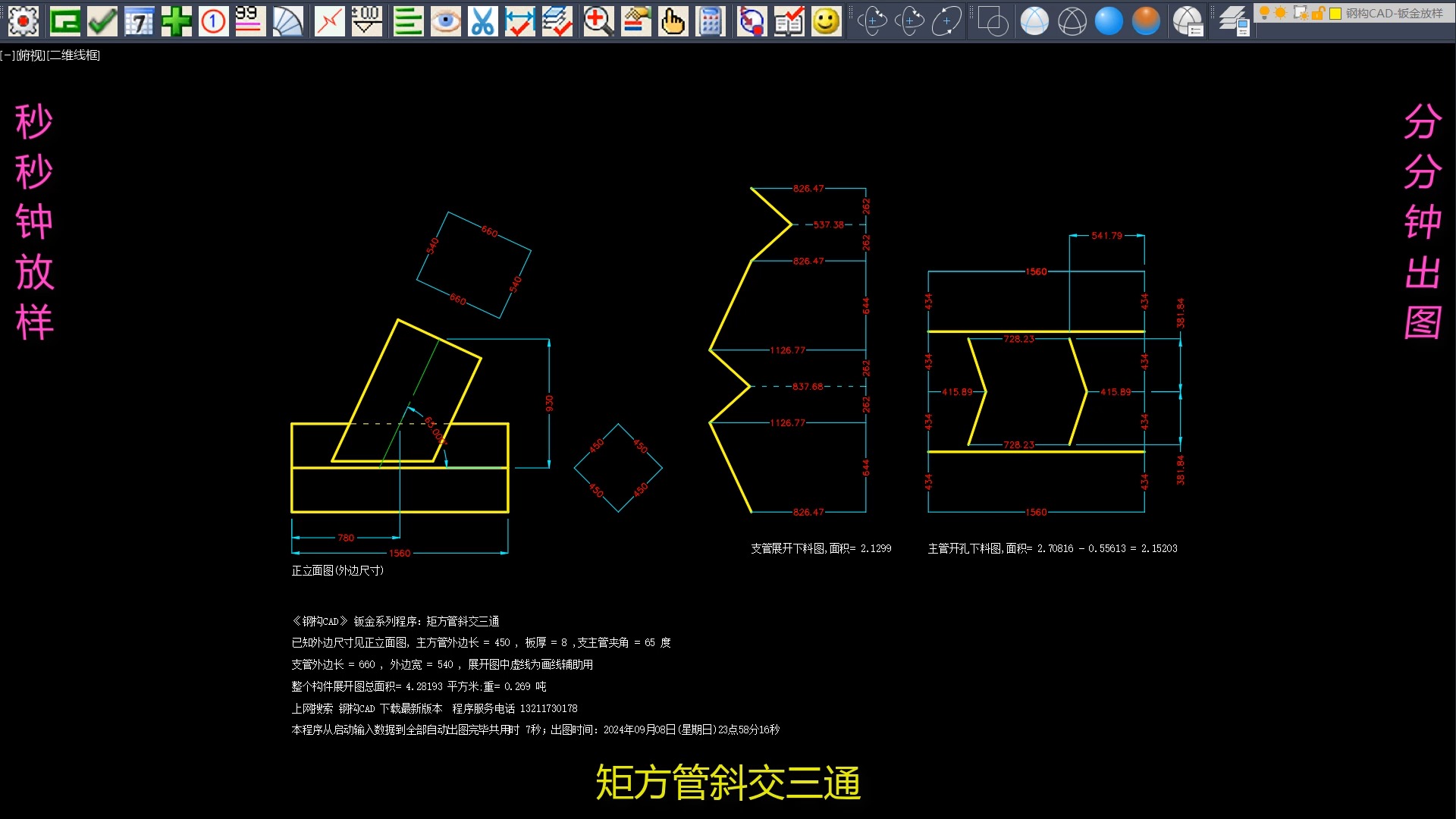Click the blue wireframe sphere view icon

tap(1034, 21)
